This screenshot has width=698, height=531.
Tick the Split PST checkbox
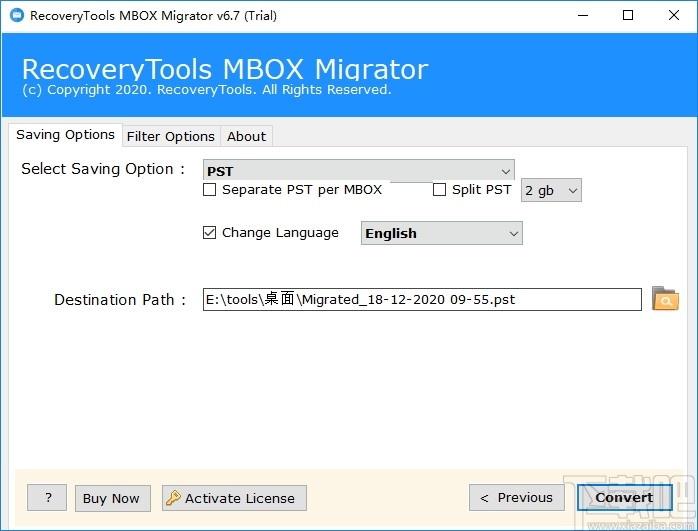[439, 190]
